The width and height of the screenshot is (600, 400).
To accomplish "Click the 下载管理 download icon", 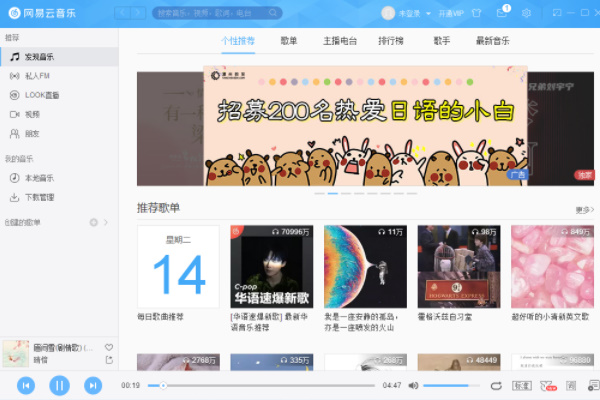I will click(15, 197).
